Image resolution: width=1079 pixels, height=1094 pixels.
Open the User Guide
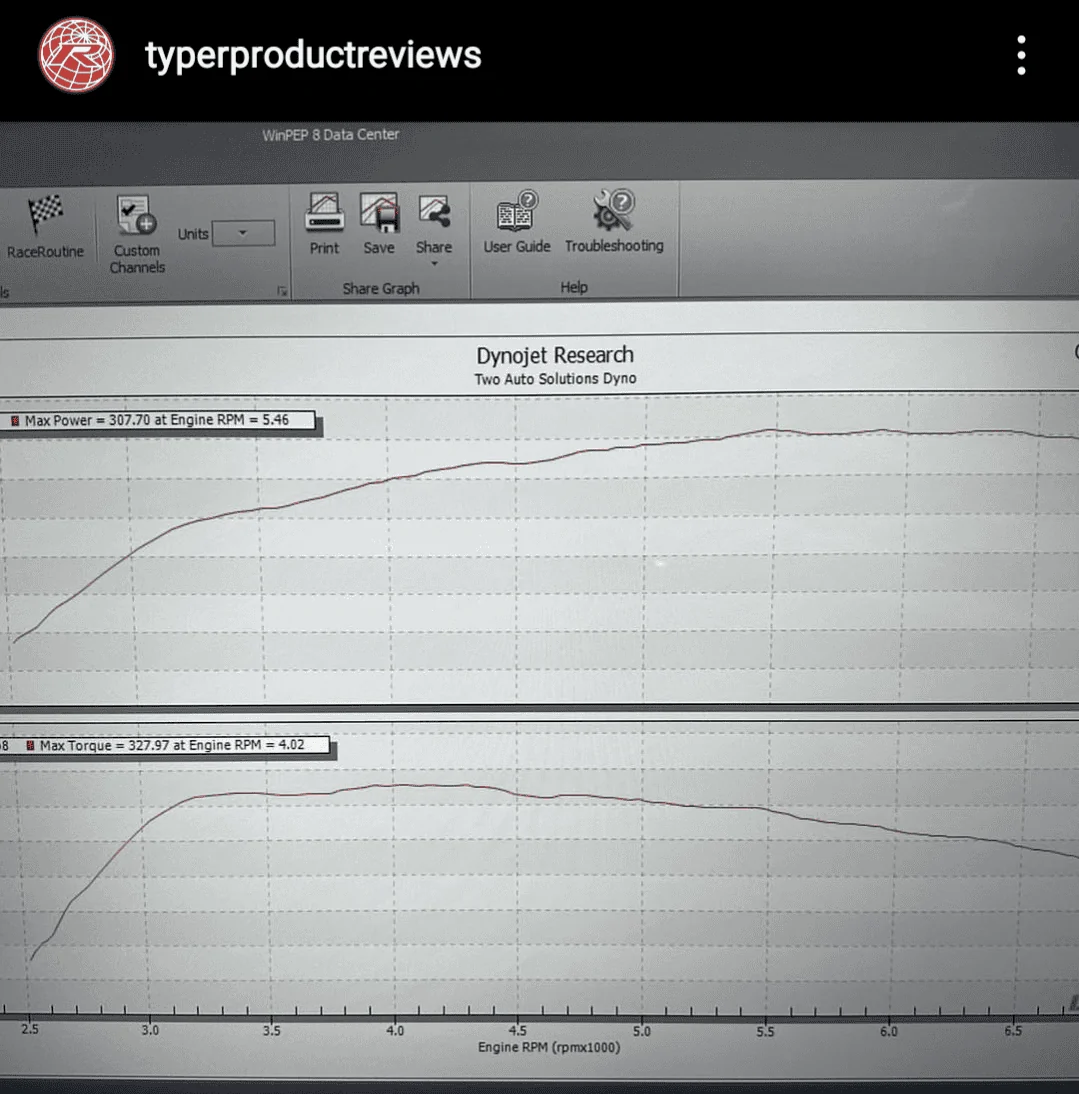(517, 222)
